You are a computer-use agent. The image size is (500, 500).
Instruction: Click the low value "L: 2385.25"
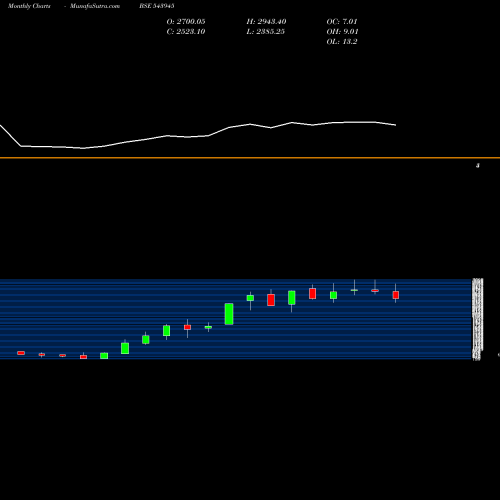pyautogui.click(x=266, y=31)
